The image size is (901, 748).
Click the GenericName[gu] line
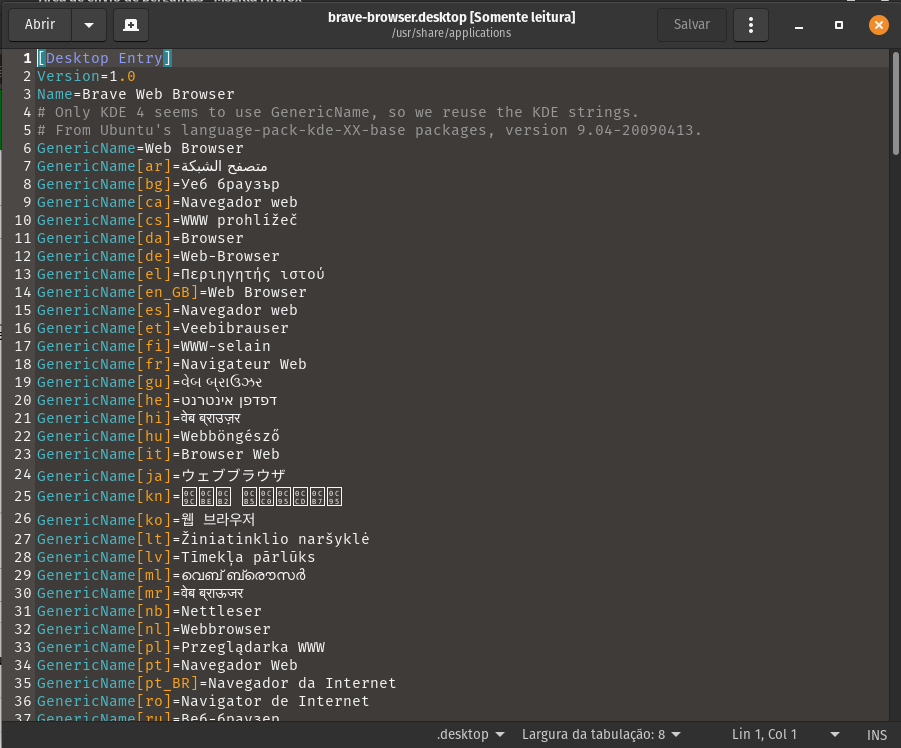[149, 382]
